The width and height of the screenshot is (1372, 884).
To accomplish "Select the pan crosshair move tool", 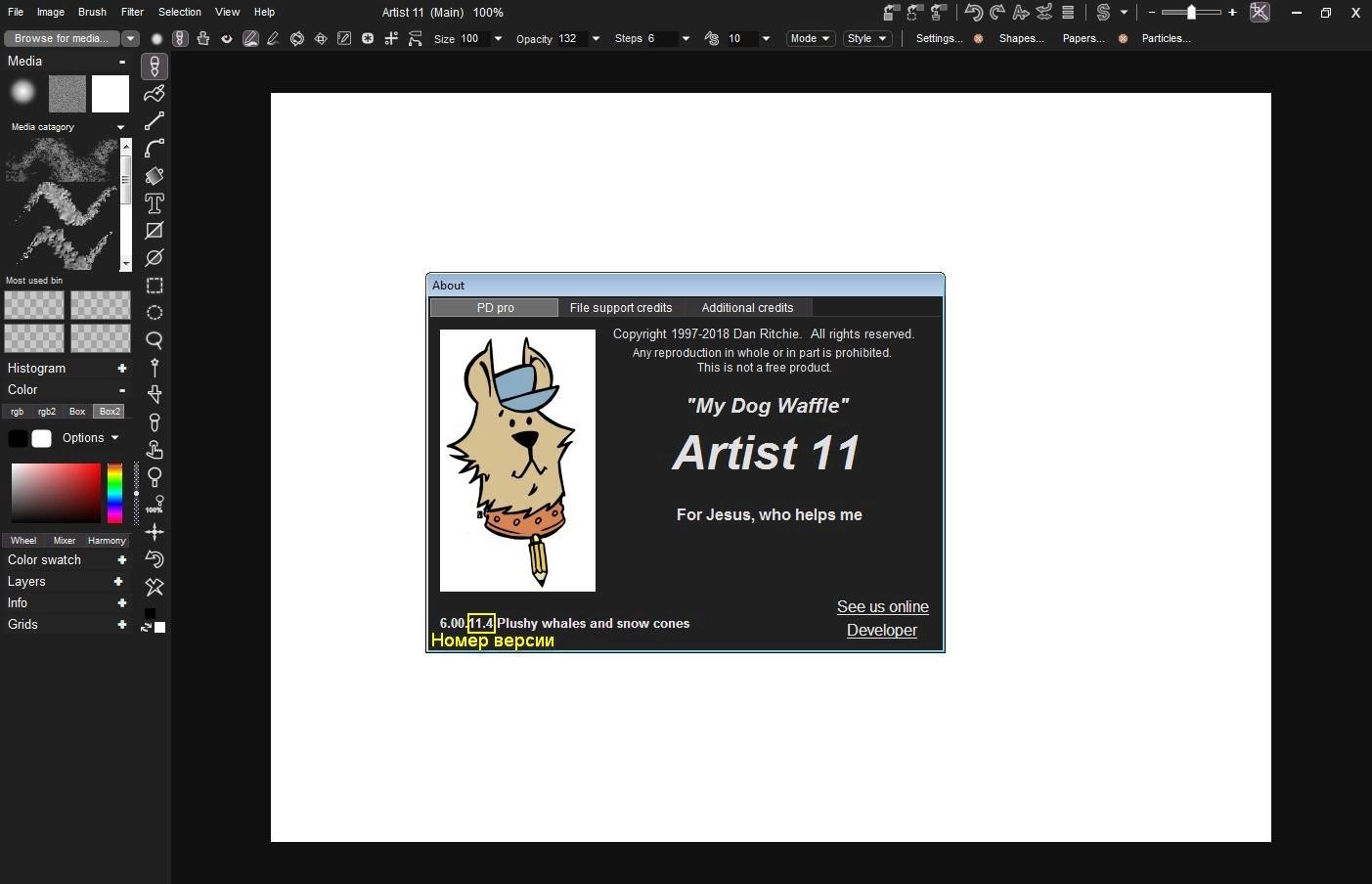I will click(x=155, y=532).
